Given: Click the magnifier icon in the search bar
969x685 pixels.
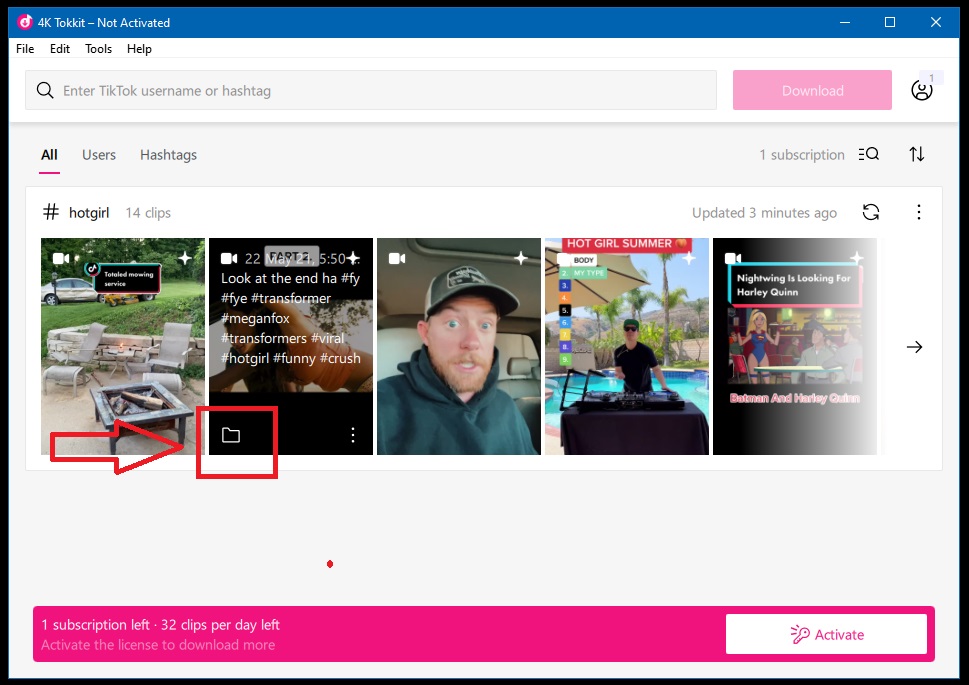Looking at the screenshot, I should point(44,89).
